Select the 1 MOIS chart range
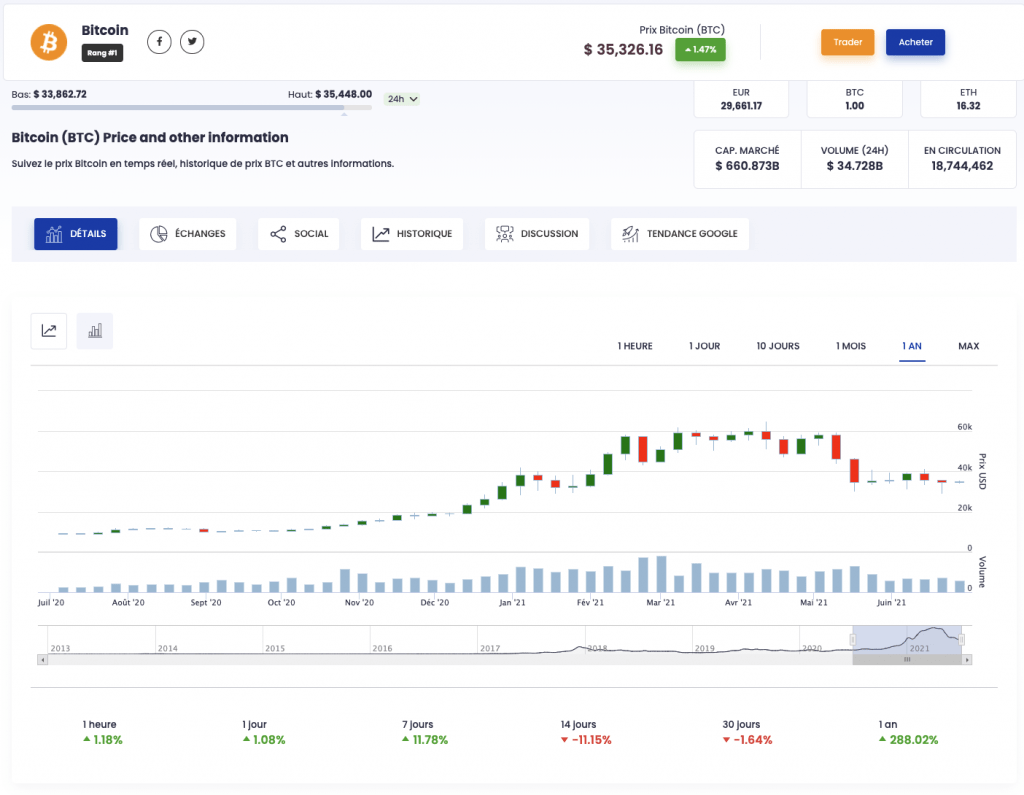This screenshot has width=1024, height=795. coord(851,346)
